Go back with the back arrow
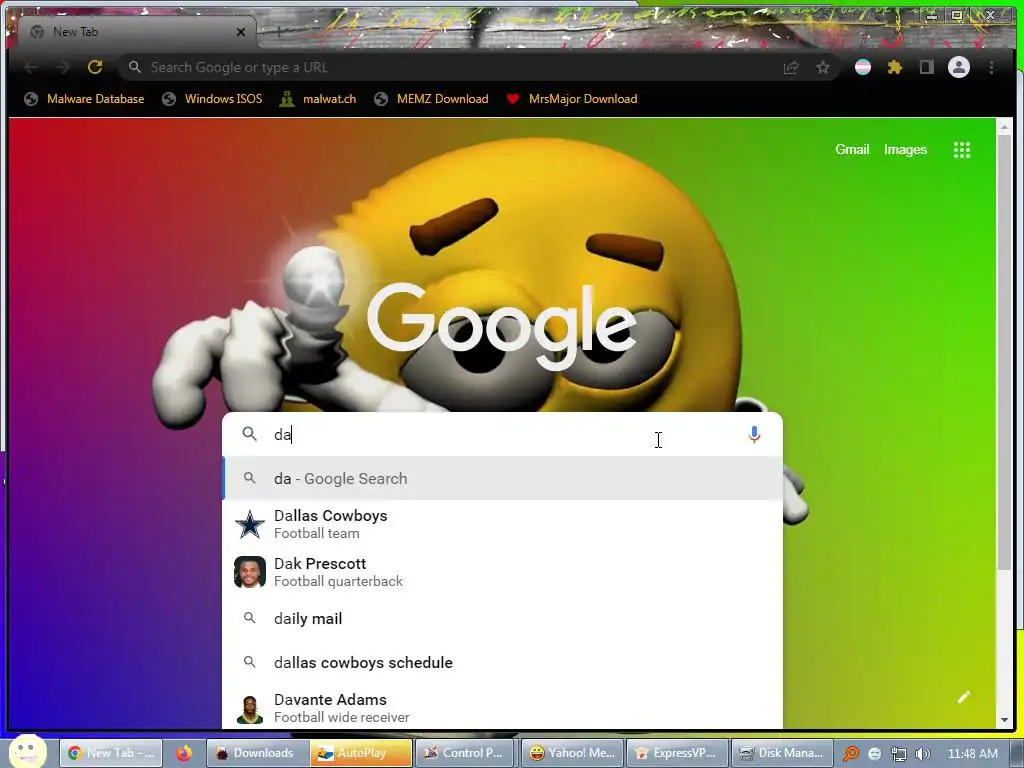Screen dimensions: 1024x768 pyautogui.click(x=31, y=67)
